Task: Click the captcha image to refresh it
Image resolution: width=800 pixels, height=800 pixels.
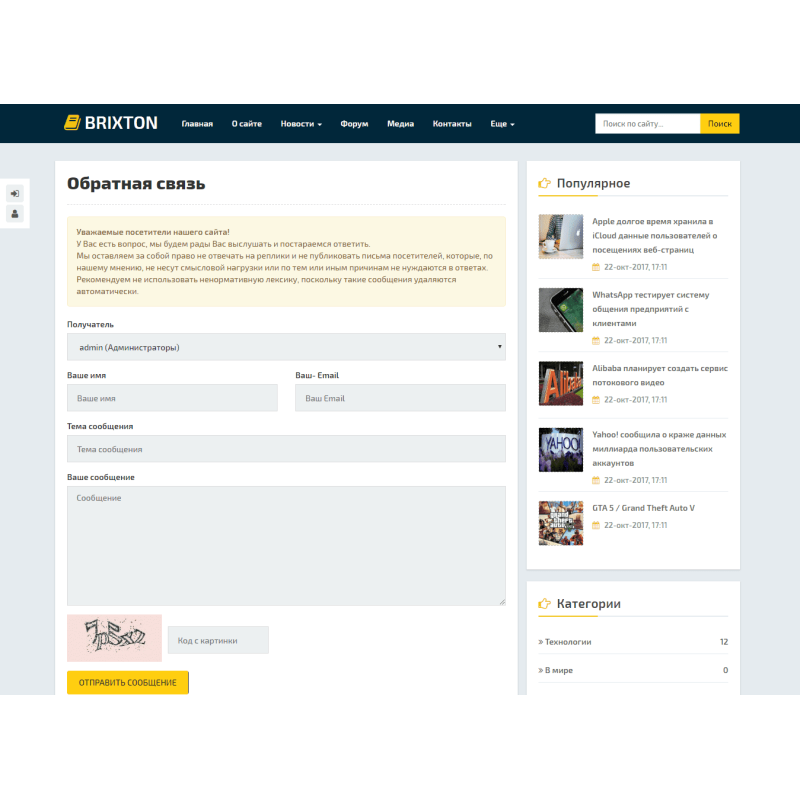Action: [114, 639]
